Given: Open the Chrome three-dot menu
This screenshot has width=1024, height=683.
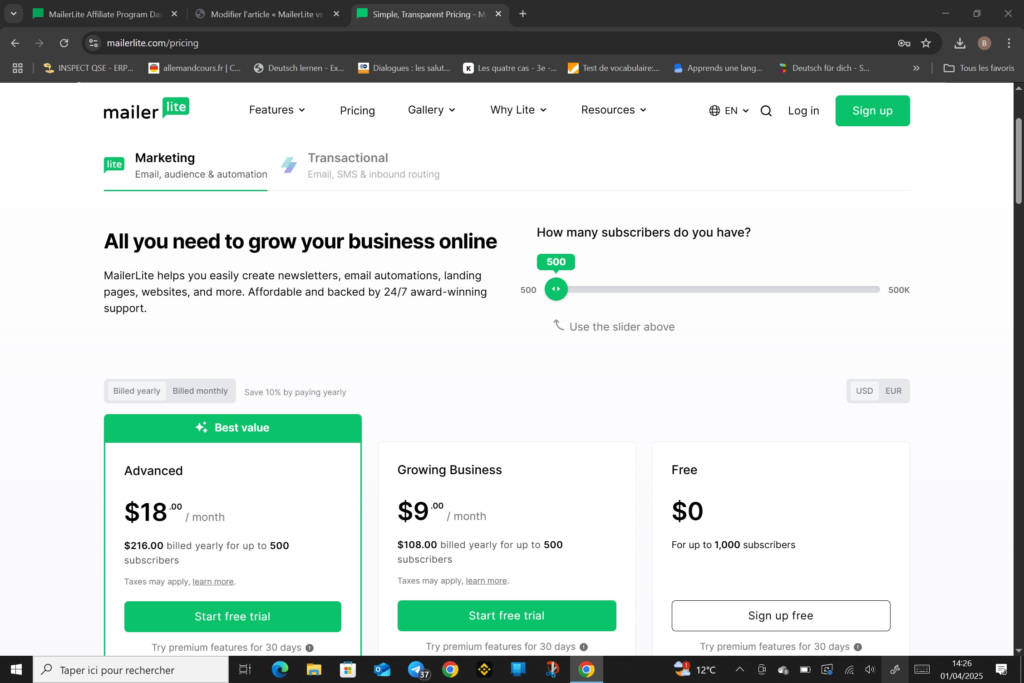Looking at the screenshot, I should [1009, 43].
